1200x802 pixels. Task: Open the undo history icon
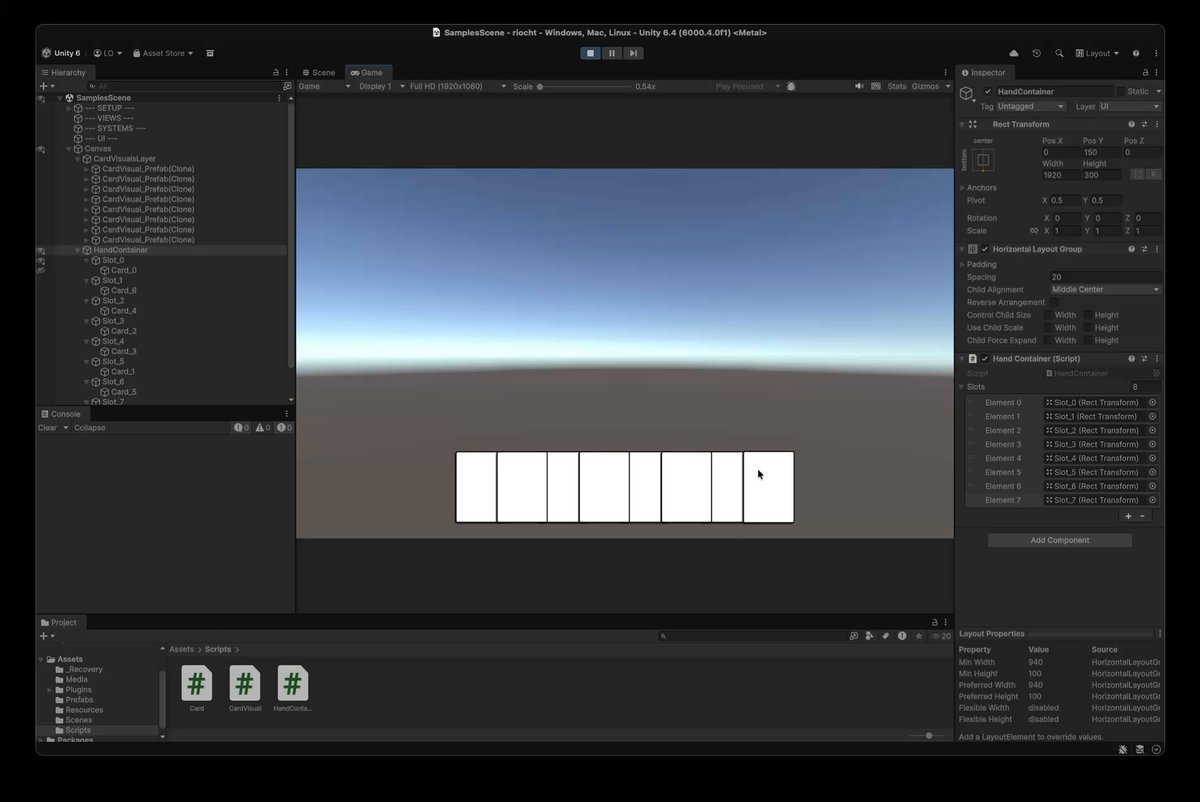click(1037, 53)
